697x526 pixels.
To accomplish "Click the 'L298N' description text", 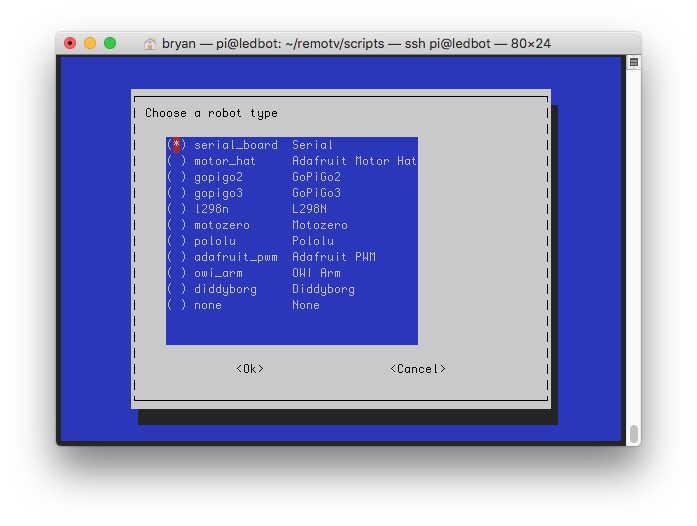I will click(x=309, y=209).
